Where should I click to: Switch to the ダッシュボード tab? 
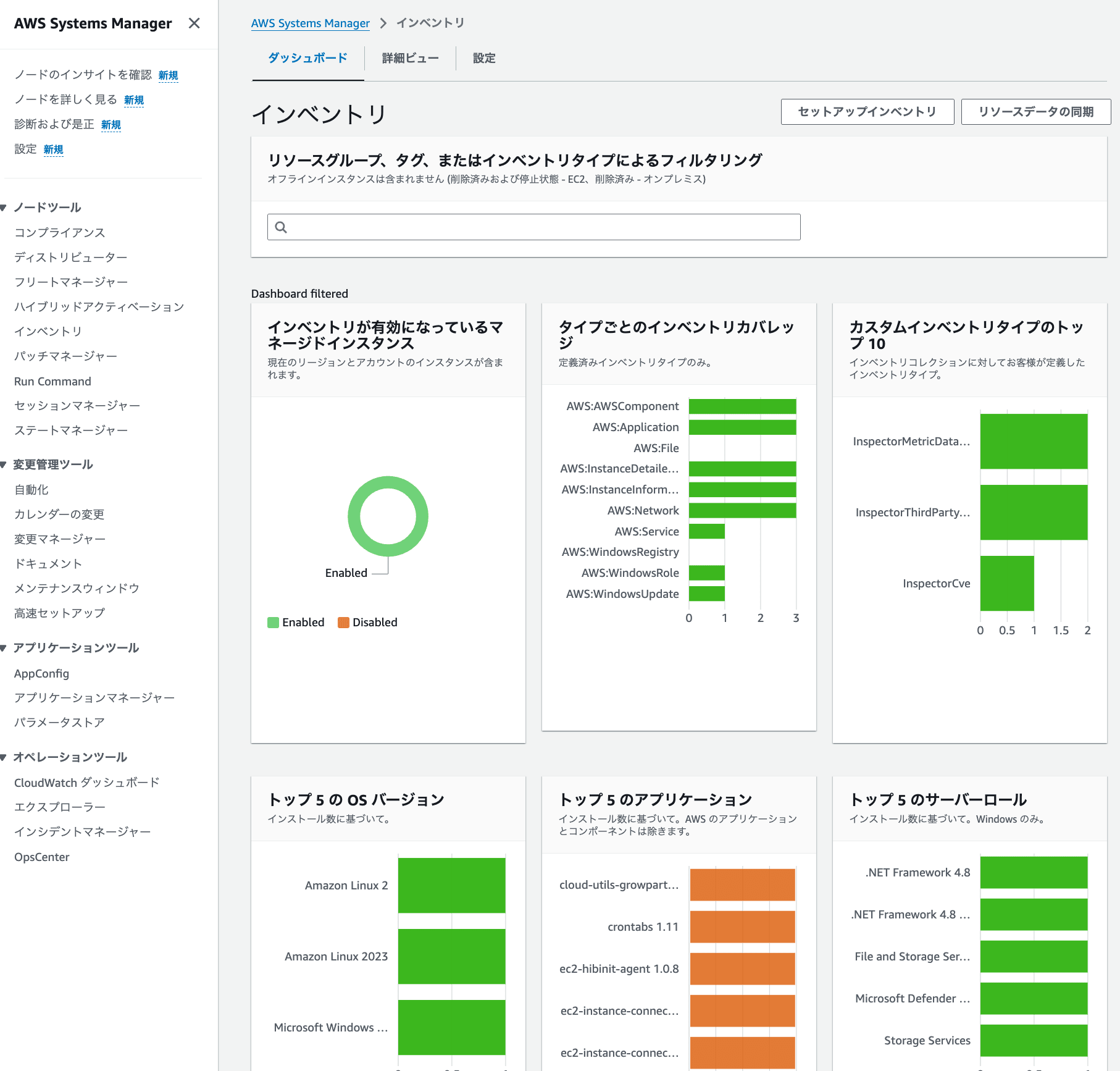[307, 58]
